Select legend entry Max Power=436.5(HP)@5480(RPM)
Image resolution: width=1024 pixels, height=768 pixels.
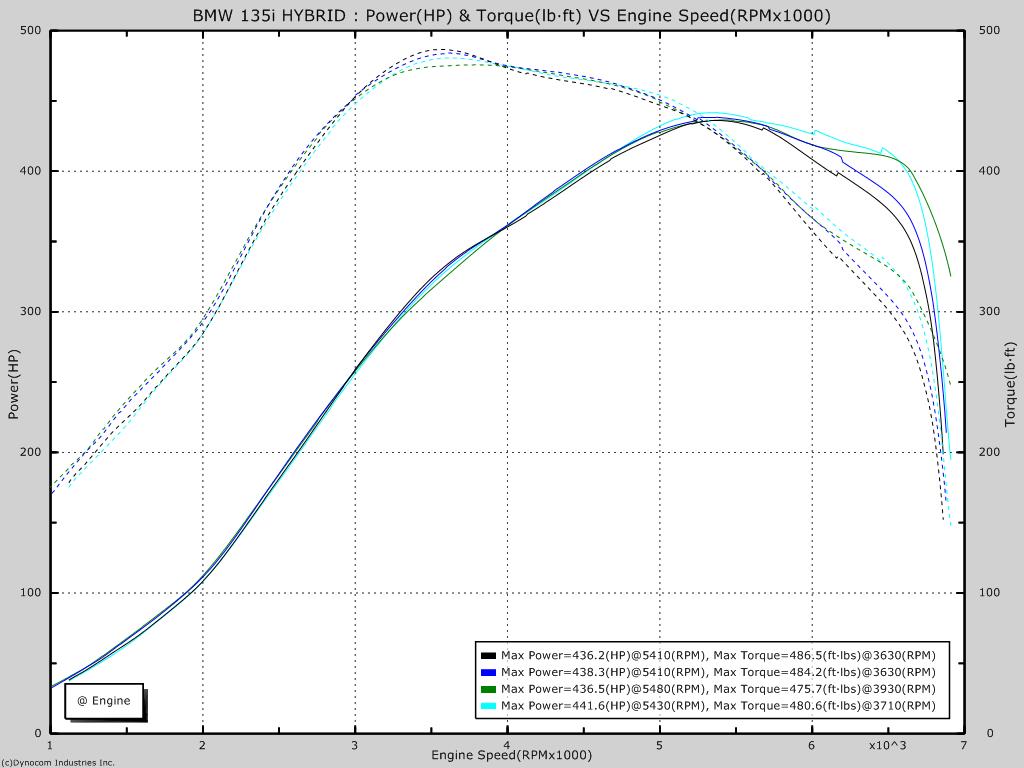(718, 689)
